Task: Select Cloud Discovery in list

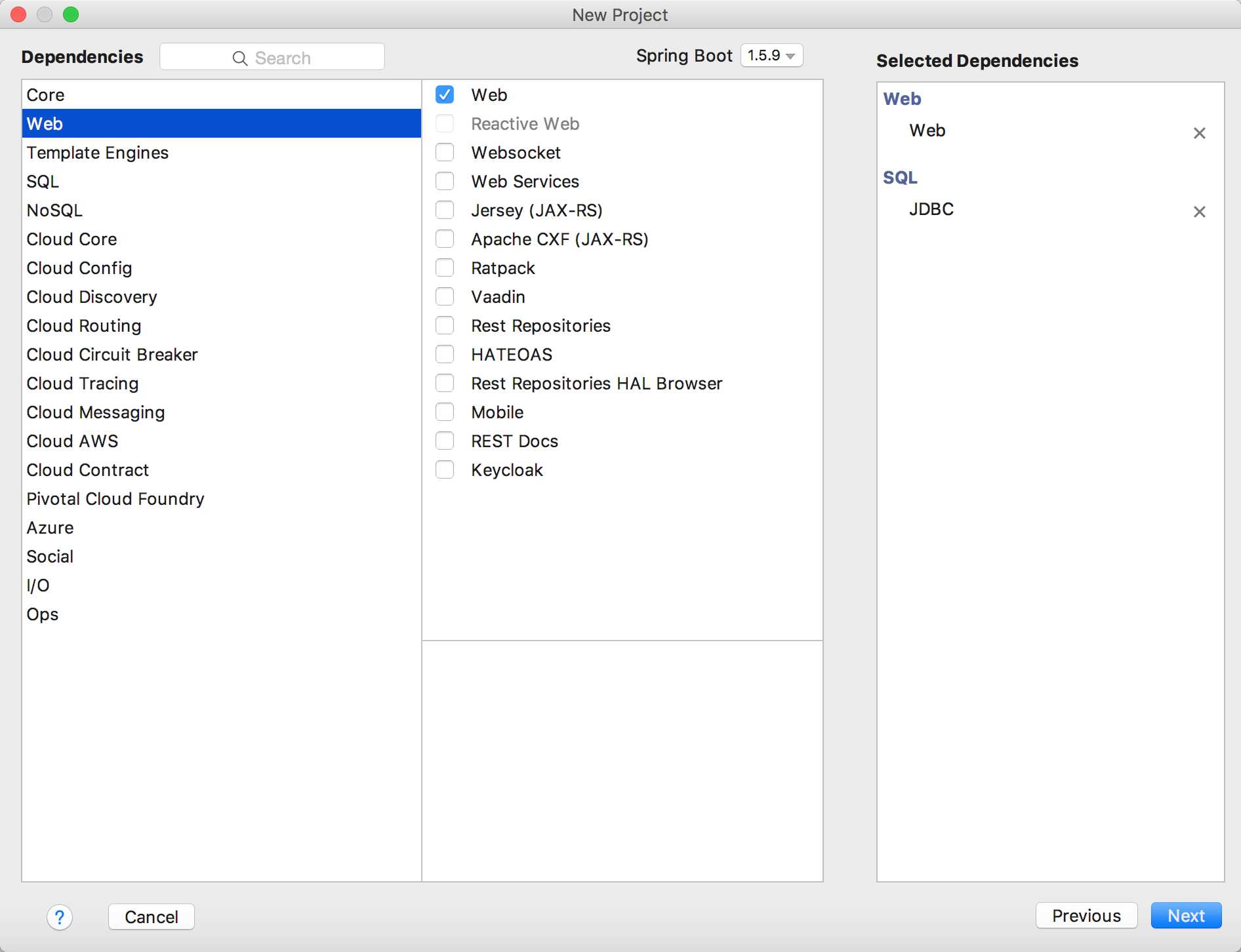Action: [x=222, y=296]
